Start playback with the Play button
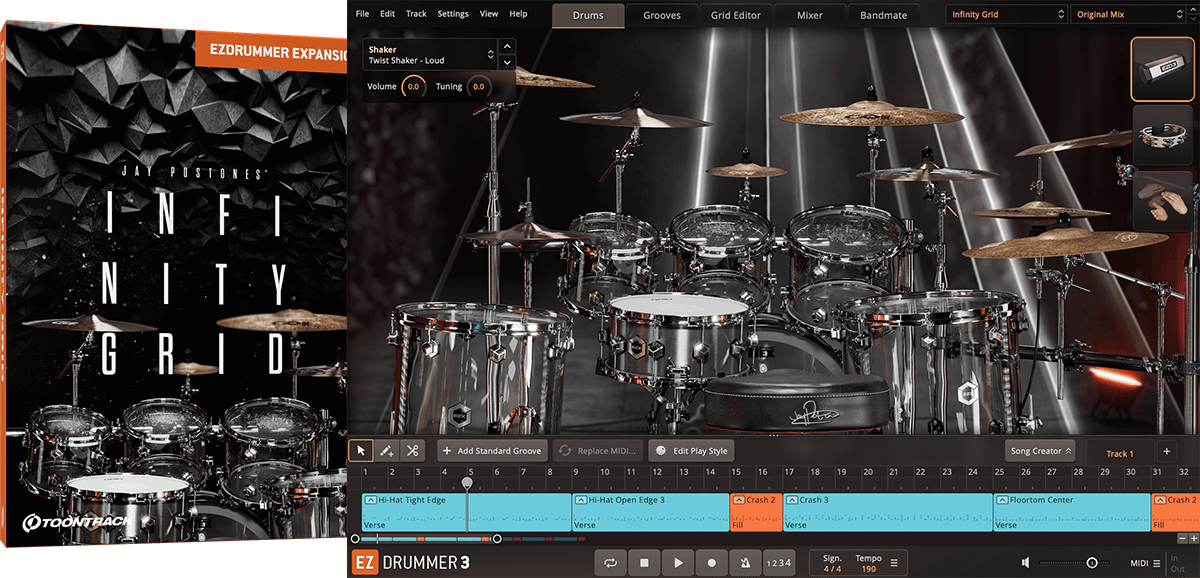 tap(678, 563)
